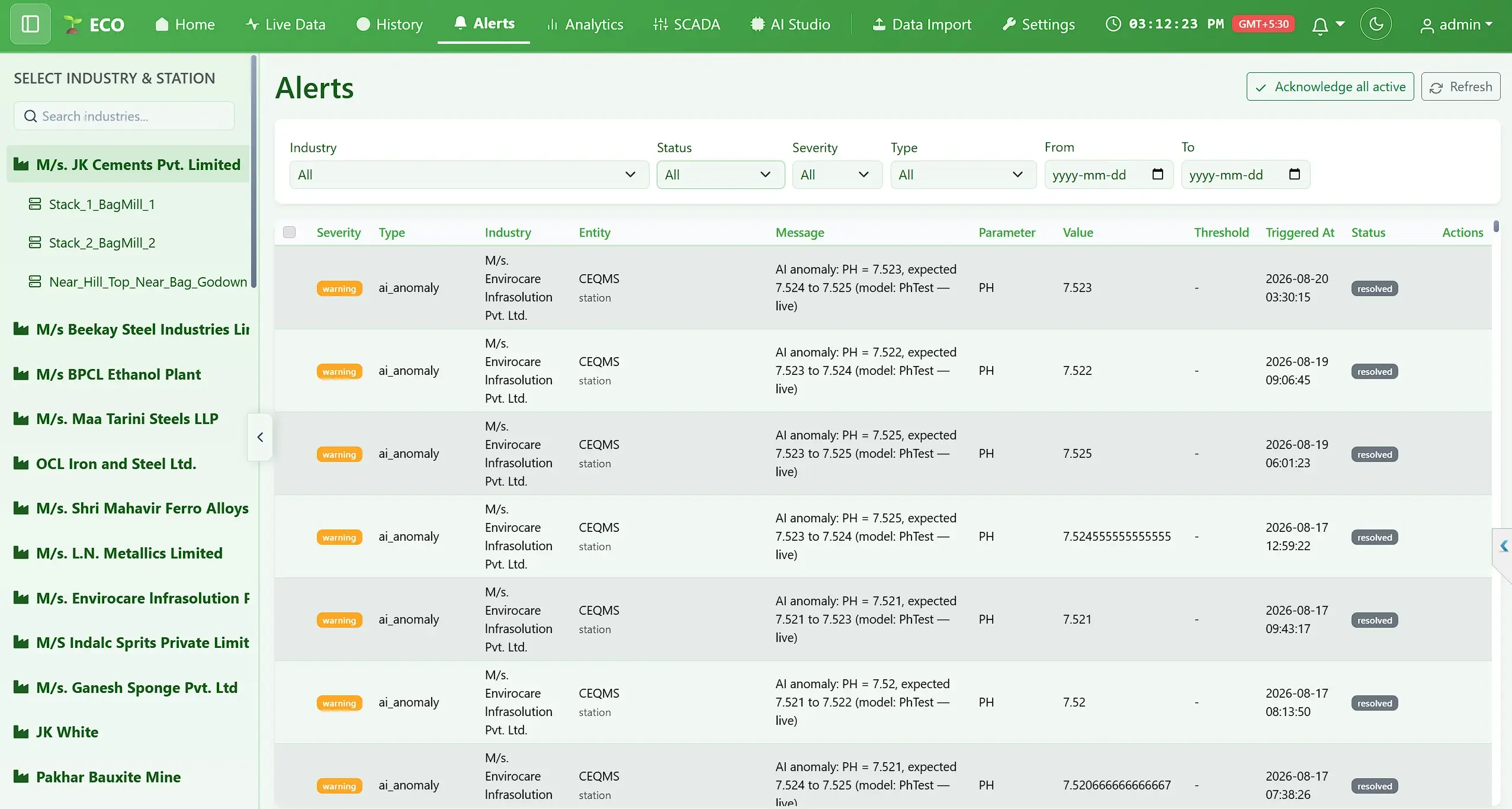
Task: Open the Severity filter dropdown
Action: point(837,175)
